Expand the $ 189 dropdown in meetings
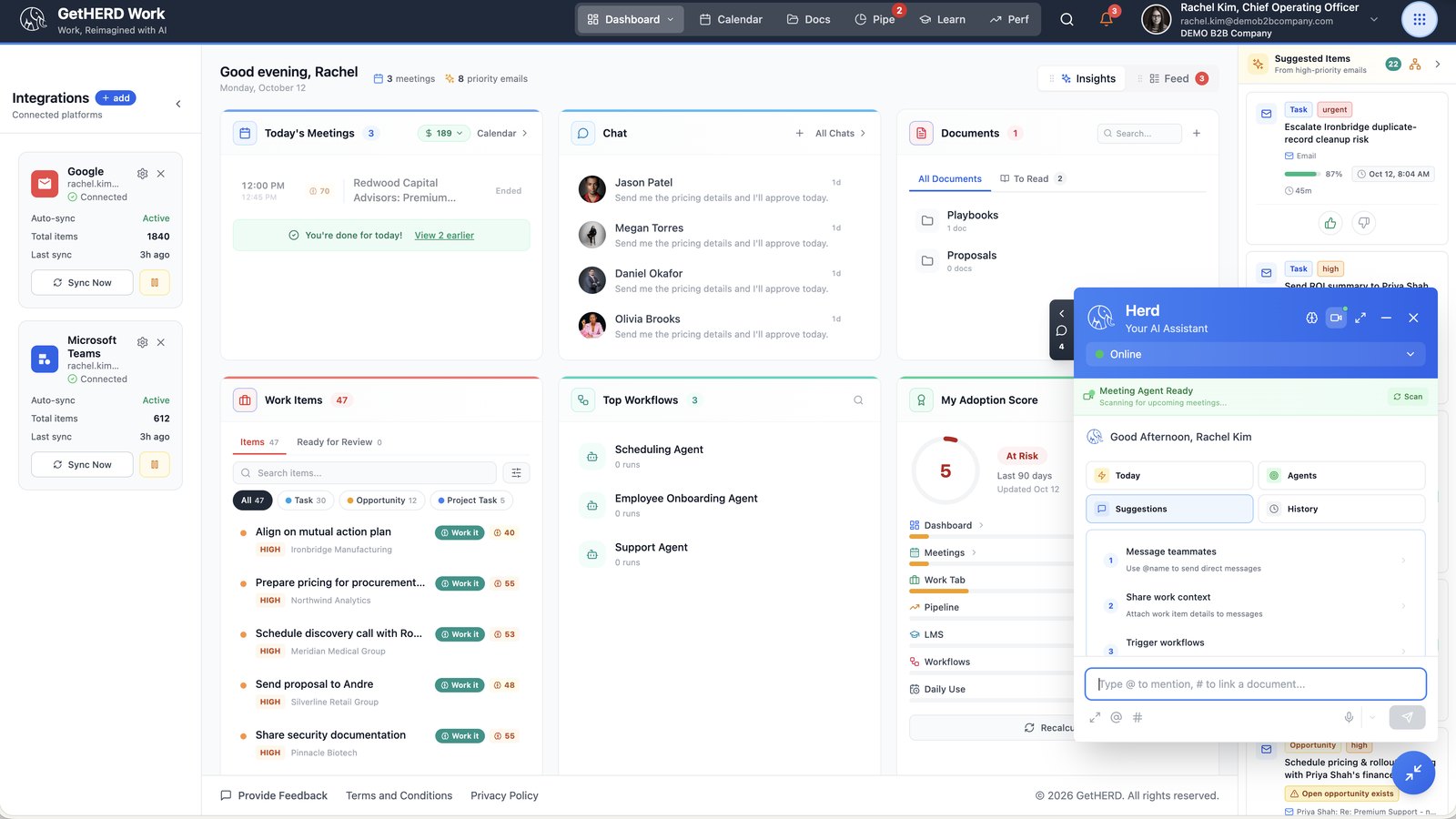Image resolution: width=1456 pixels, height=819 pixels. 444,133
